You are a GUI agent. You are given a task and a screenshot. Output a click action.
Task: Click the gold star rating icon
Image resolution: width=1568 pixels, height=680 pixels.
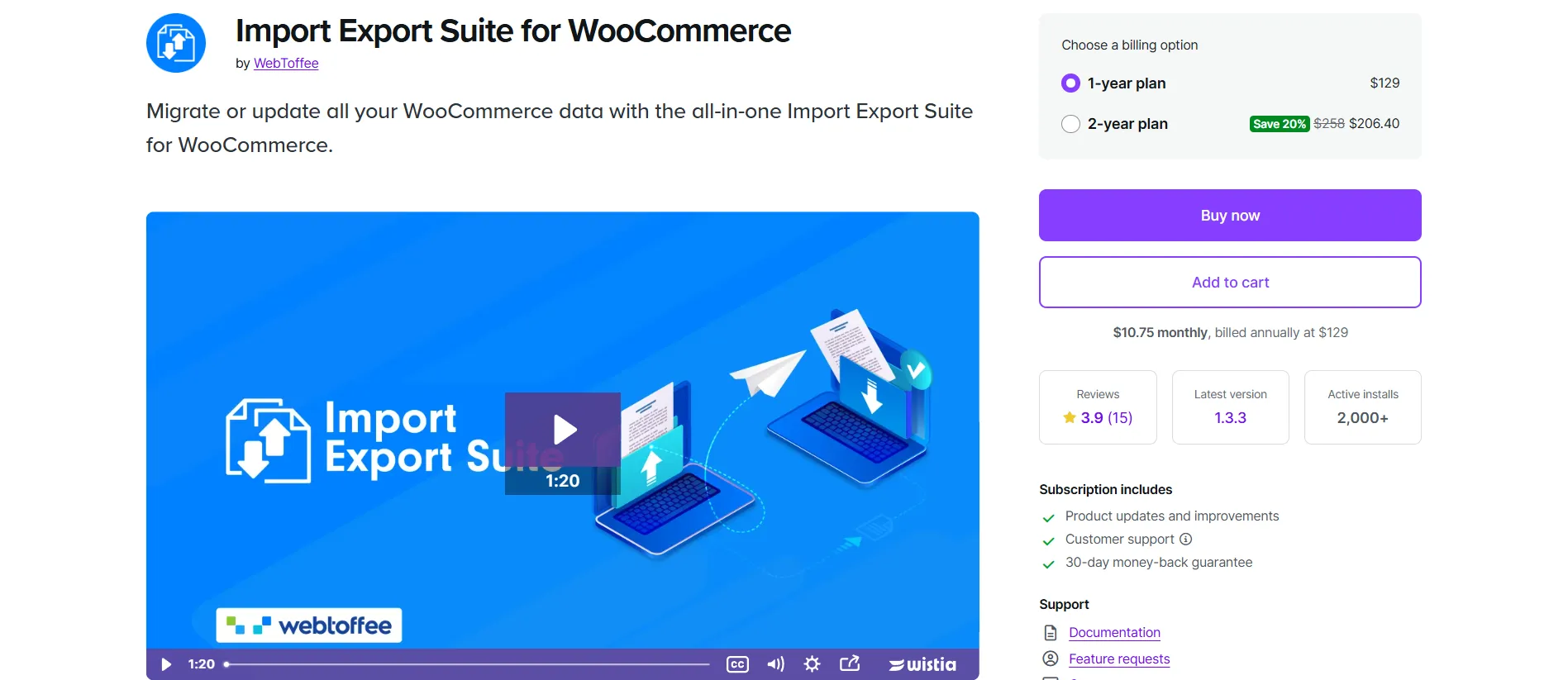point(1070,417)
